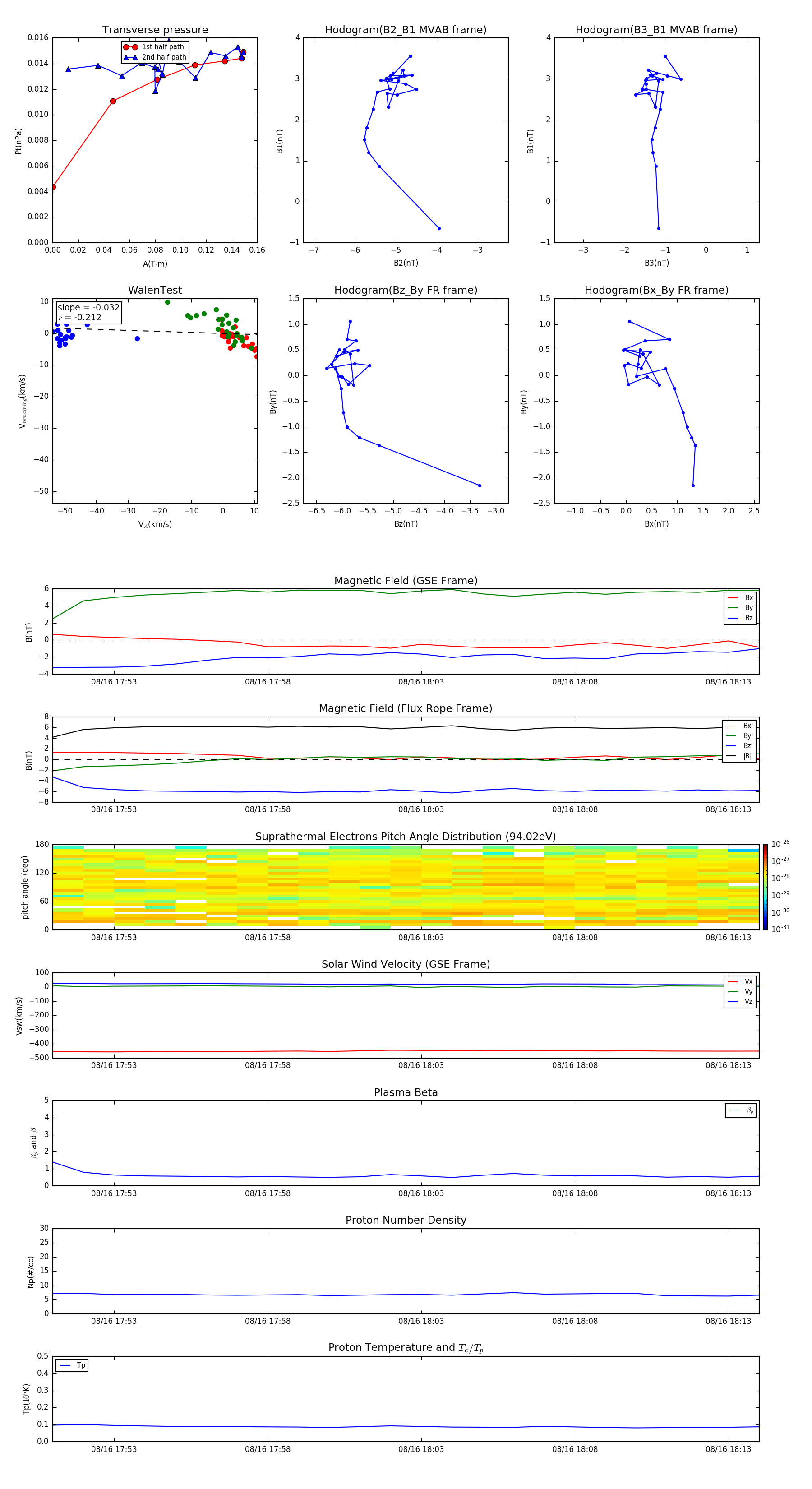The image size is (812, 1489).
Task: Click the 'B3(nT)' x-axis label
Action: coord(656,263)
